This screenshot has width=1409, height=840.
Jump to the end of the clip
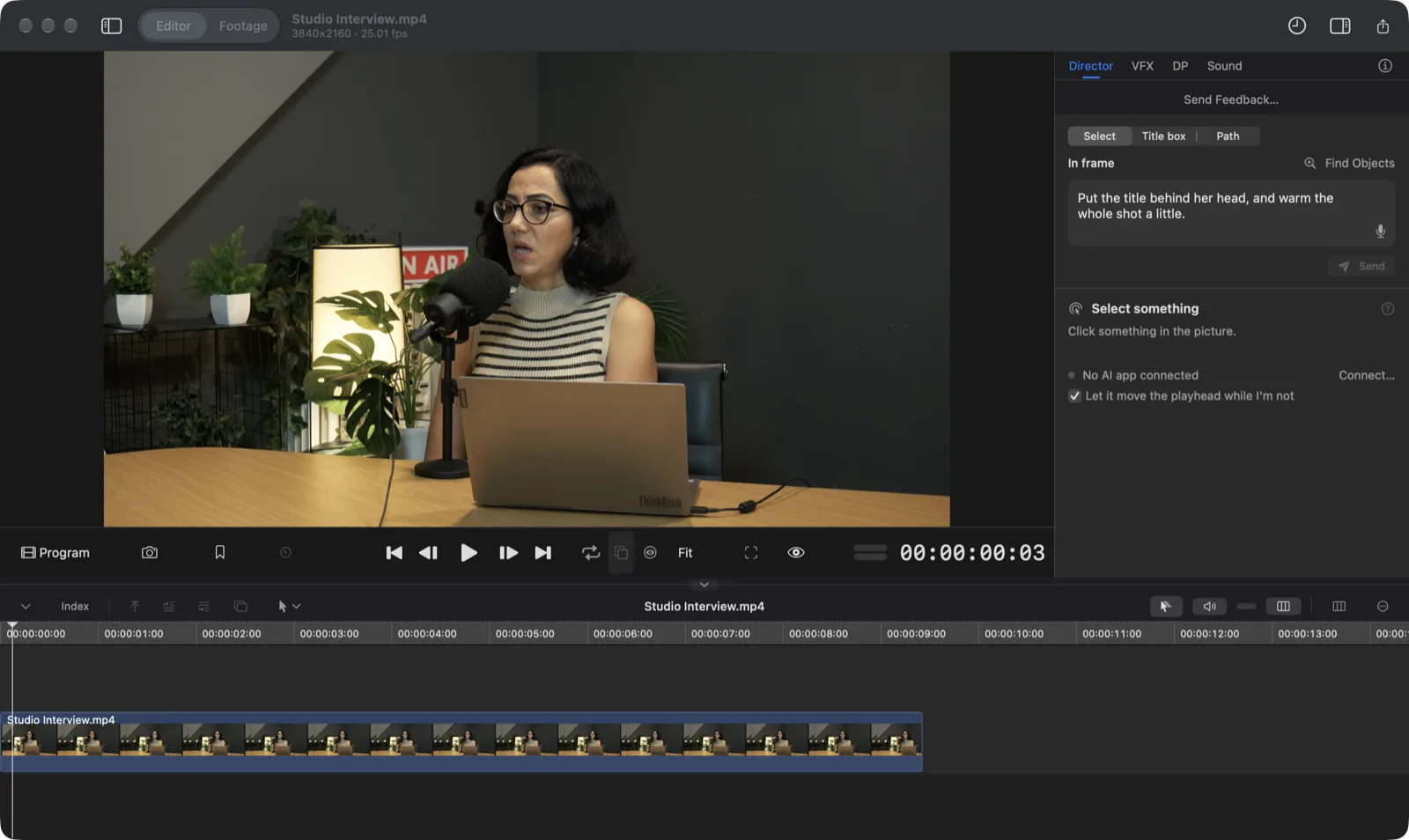click(542, 553)
